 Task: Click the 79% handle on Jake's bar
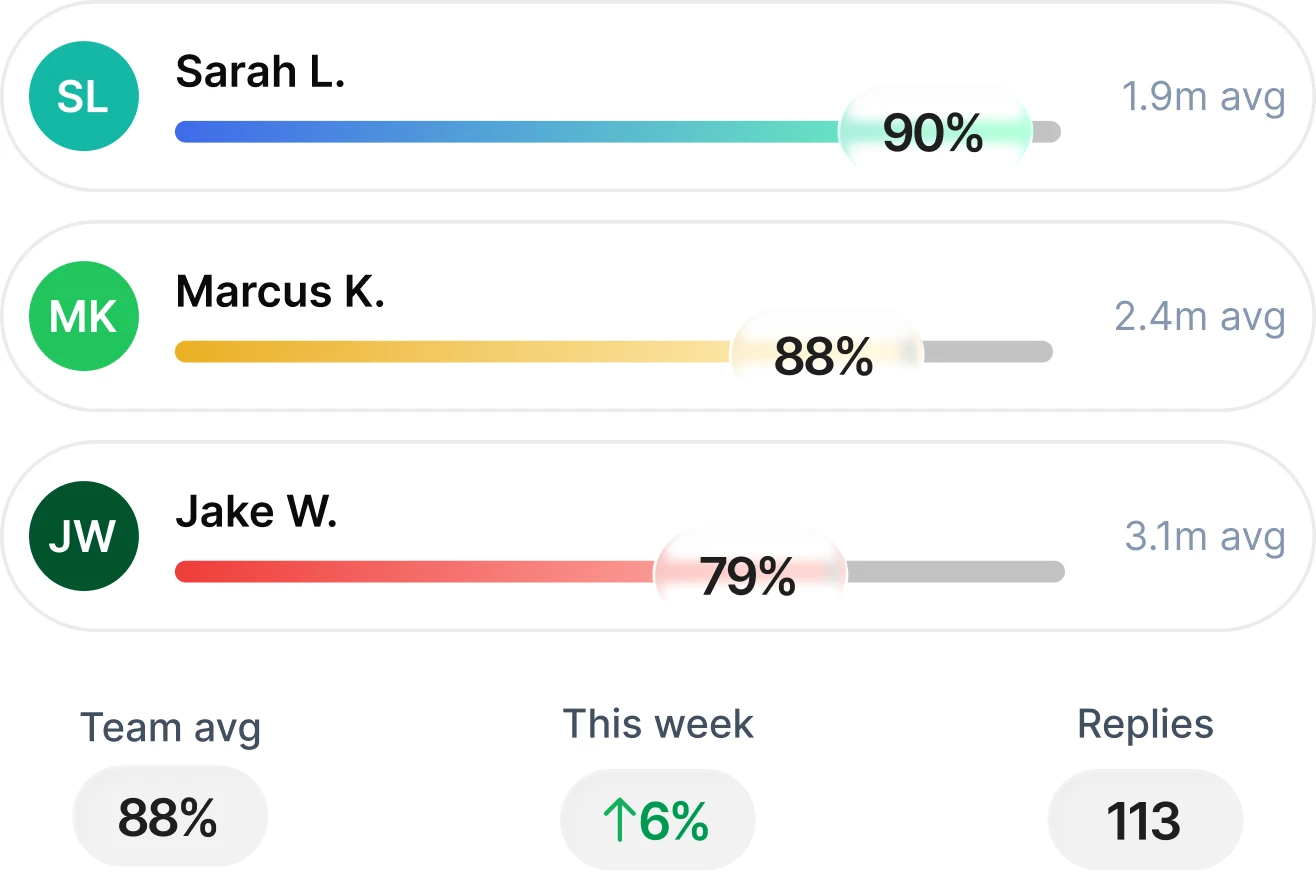(749, 572)
